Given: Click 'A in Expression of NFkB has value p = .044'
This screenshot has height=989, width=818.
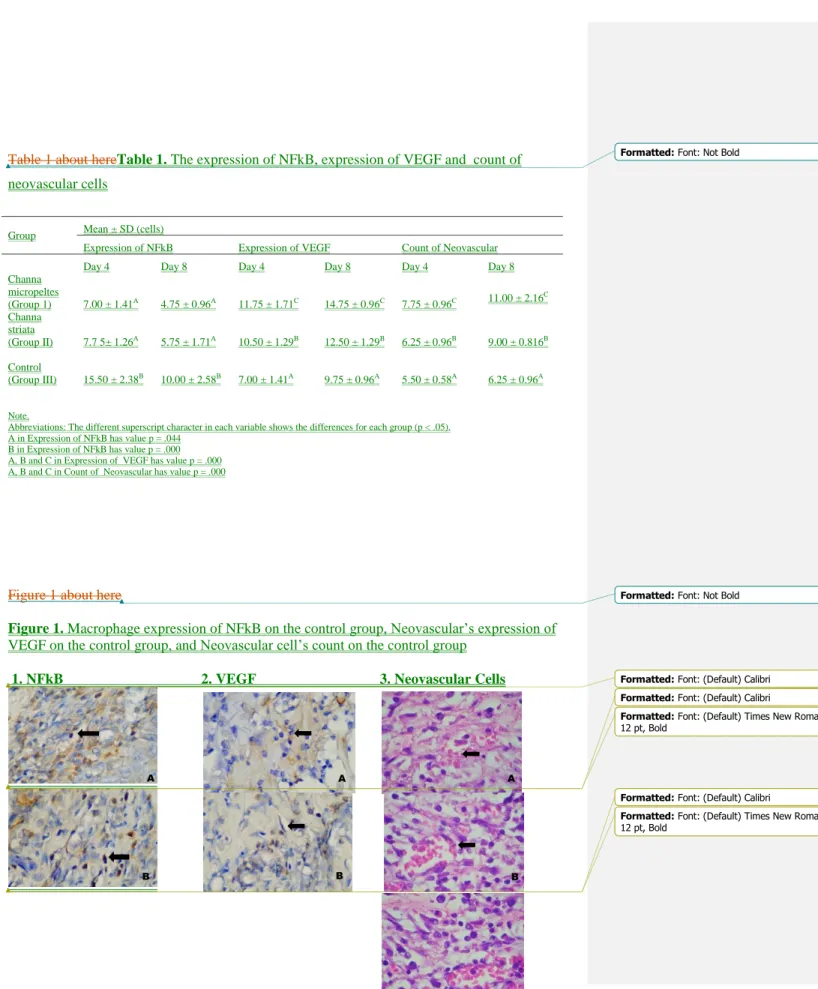Looking at the screenshot, I should (x=95, y=438).
